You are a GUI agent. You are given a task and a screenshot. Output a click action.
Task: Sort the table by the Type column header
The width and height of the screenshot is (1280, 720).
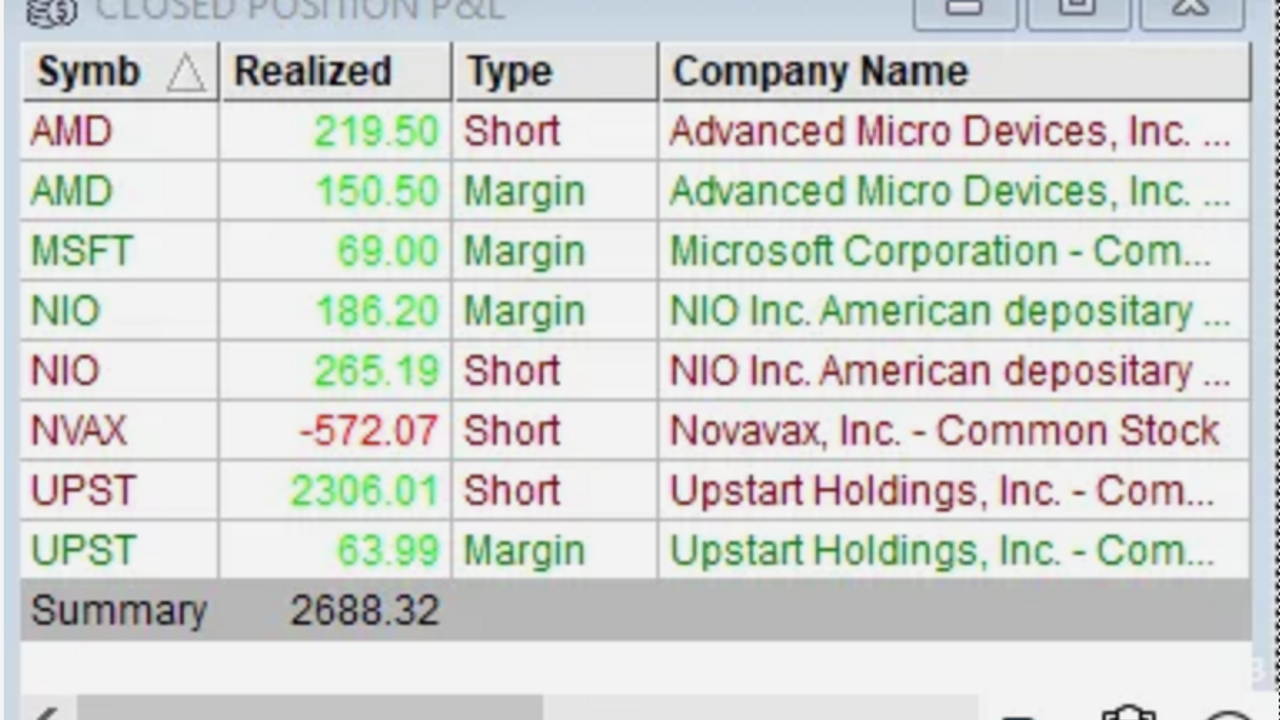click(x=509, y=70)
